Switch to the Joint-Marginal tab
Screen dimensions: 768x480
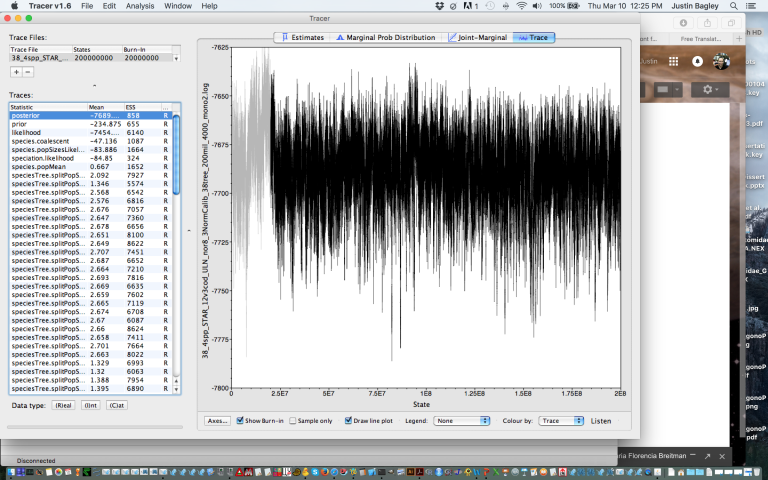pyautogui.click(x=478, y=37)
